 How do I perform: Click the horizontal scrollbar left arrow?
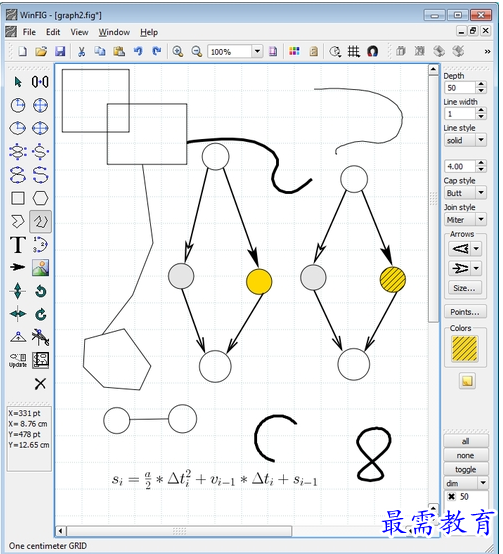[x=61, y=530]
